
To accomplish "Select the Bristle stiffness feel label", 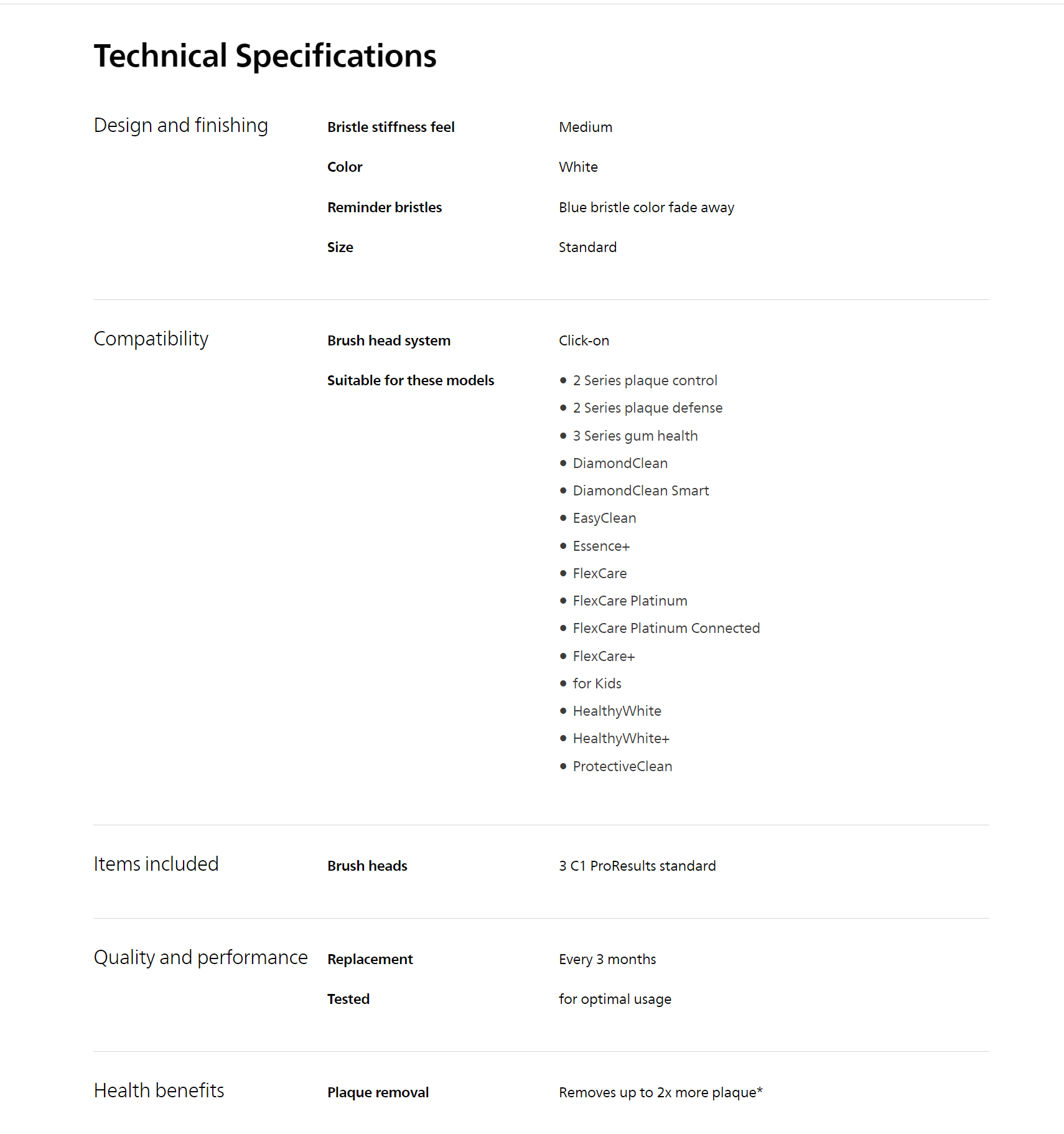I will (391, 127).
